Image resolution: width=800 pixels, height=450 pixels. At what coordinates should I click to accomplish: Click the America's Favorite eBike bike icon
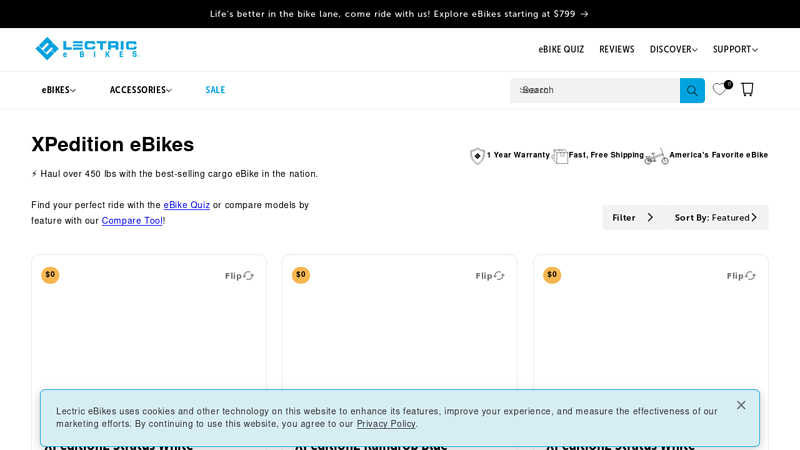click(x=656, y=156)
